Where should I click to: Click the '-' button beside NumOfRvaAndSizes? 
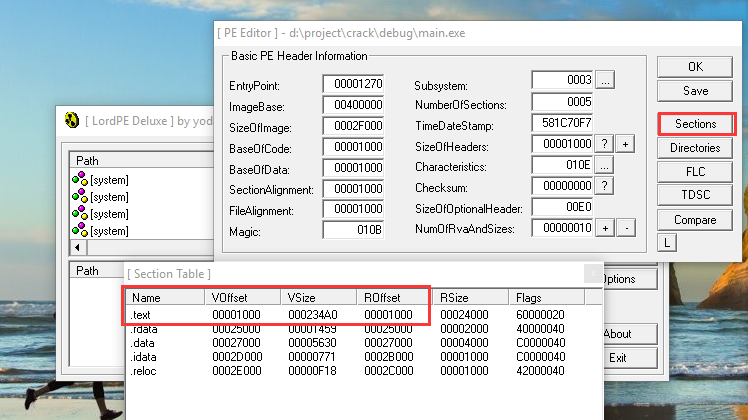(625, 229)
